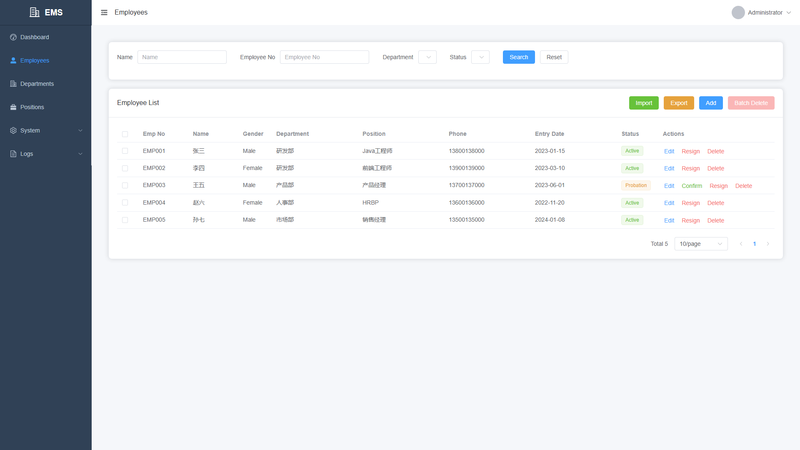Image resolution: width=800 pixels, height=450 pixels.
Task: Click the Reset button
Action: click(554, 57)
